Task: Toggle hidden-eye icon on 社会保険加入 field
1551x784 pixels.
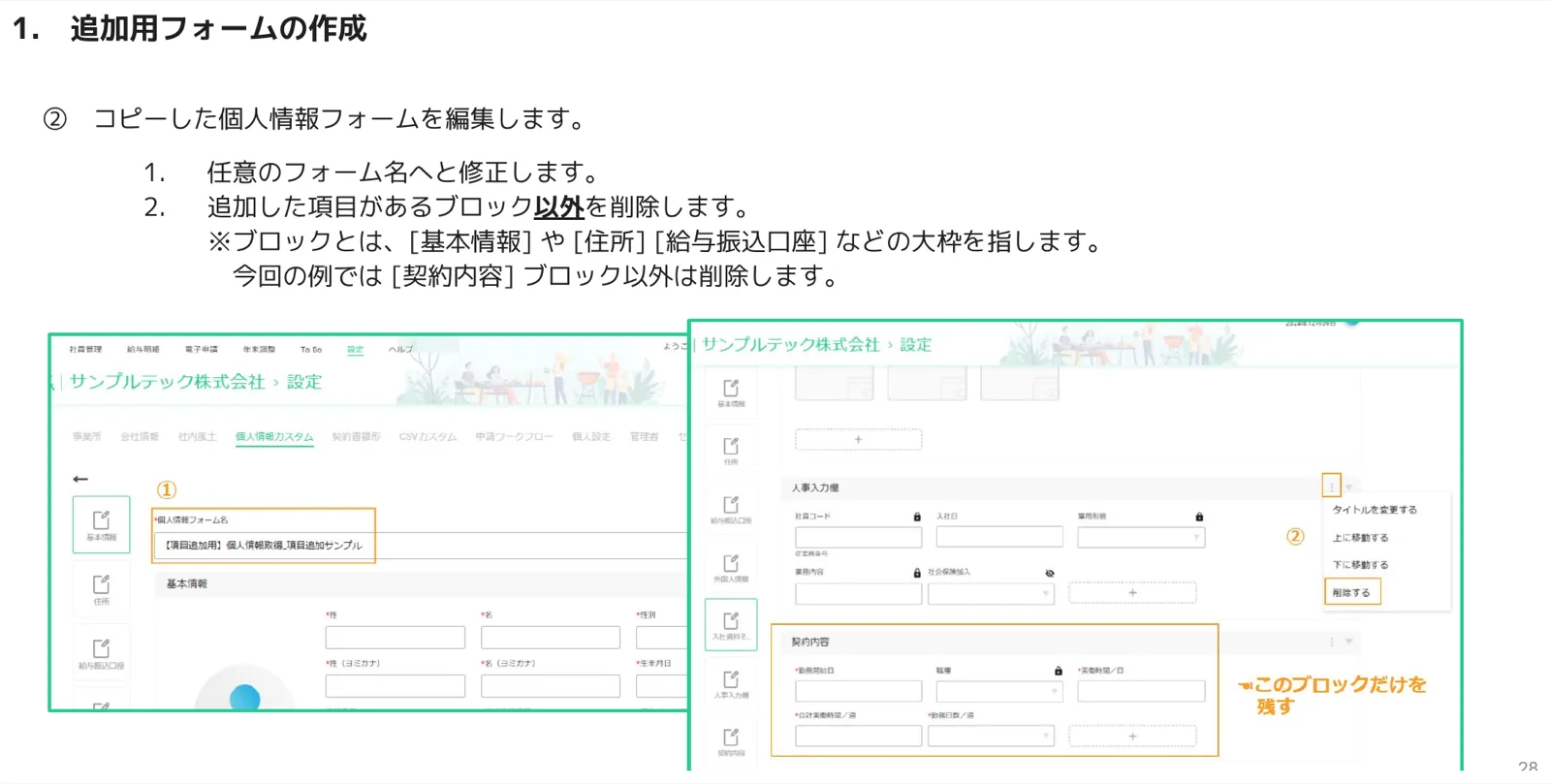Action: pos(1050,573)
